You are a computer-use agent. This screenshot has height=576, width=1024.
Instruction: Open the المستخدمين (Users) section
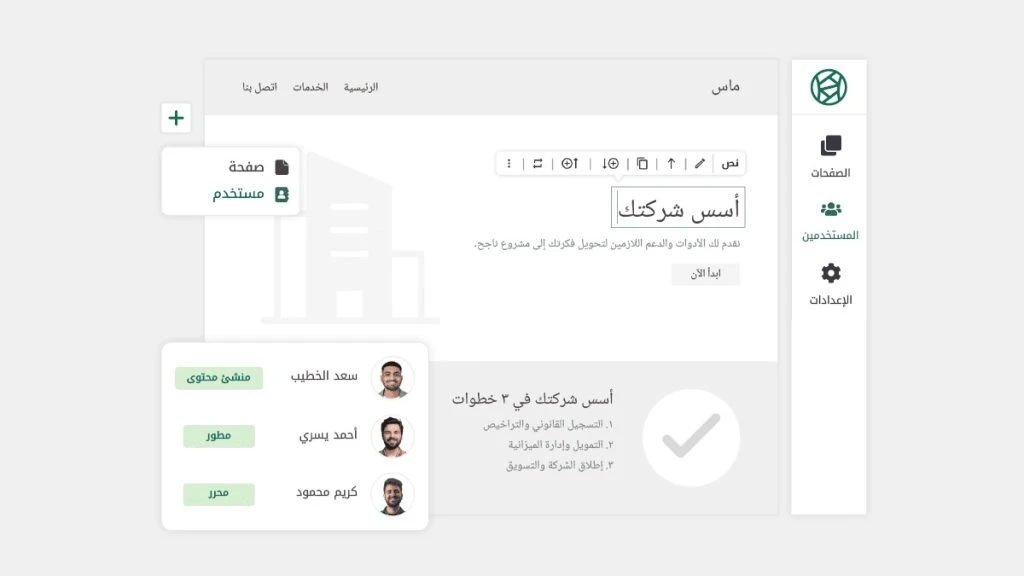click(x=830, y=221)
